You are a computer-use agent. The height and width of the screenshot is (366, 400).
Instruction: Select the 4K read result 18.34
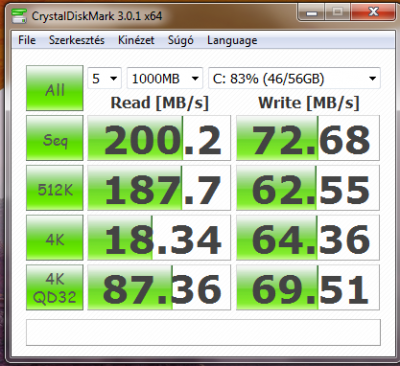(159, 238)
